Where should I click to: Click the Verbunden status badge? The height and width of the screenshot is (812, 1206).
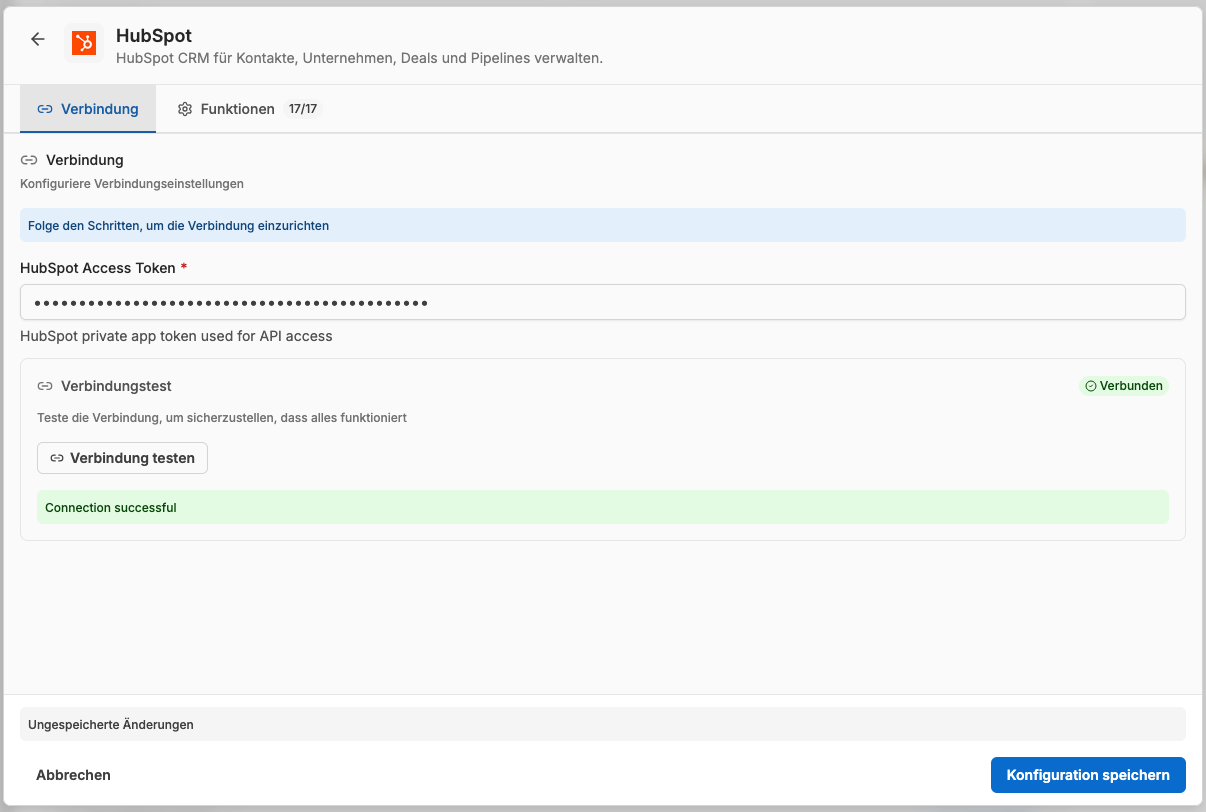click(x=1123, y=386)
